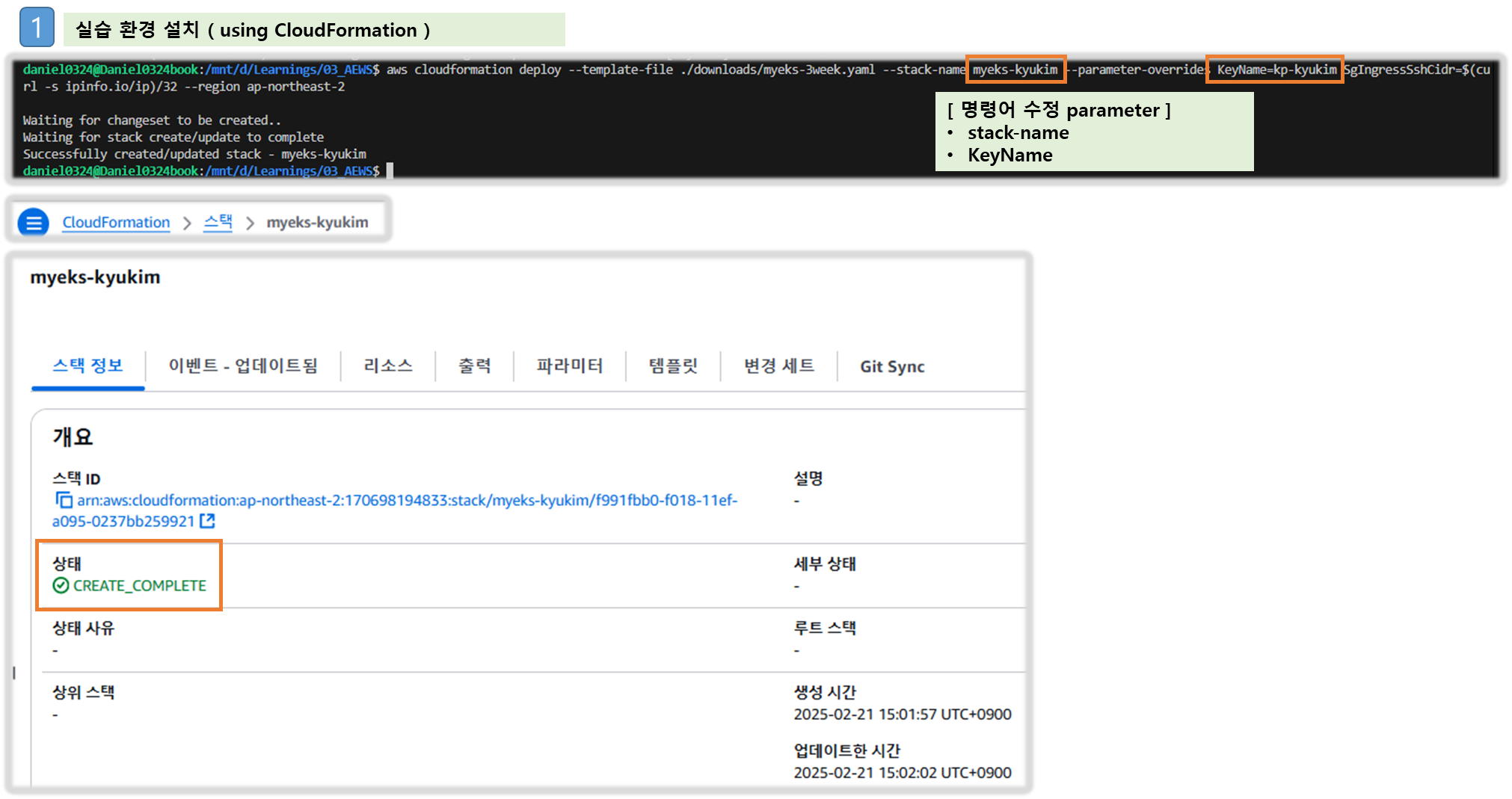Click the CREATE_COMPLETE status check icon
This screenshot has width=1512, height=799.
tap(61, 585)
